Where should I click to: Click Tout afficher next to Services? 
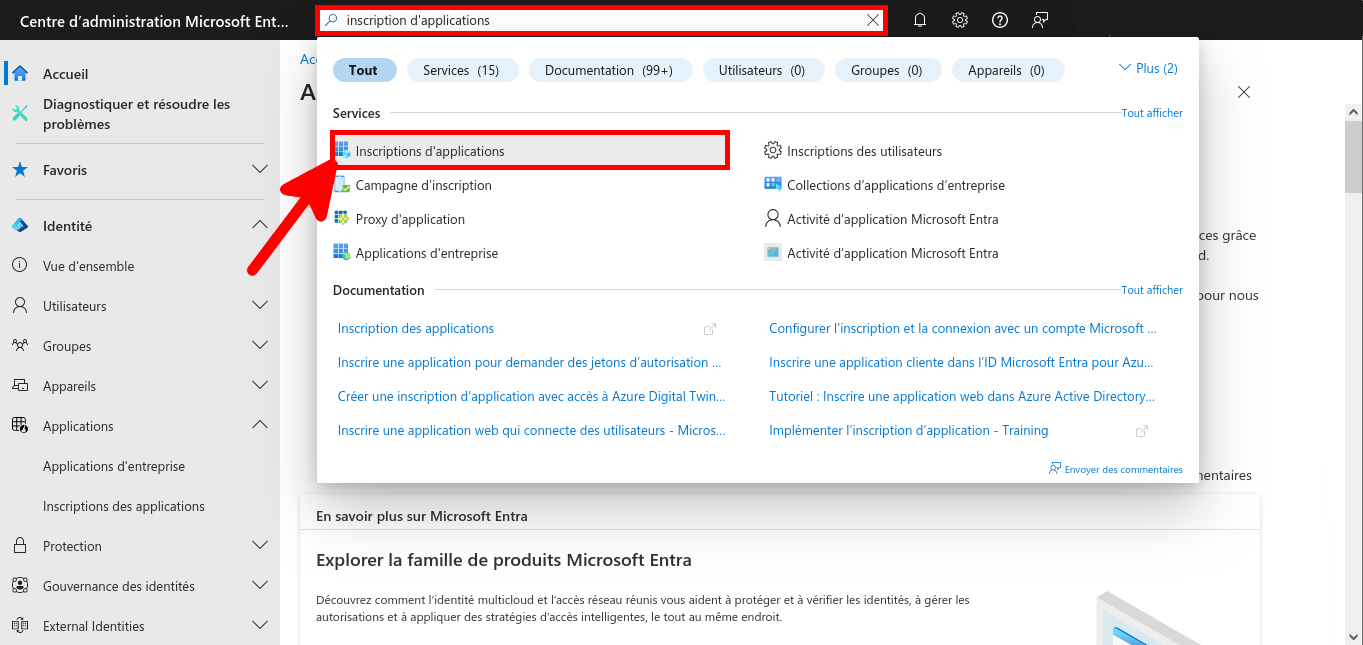[x=1151, y=112]
